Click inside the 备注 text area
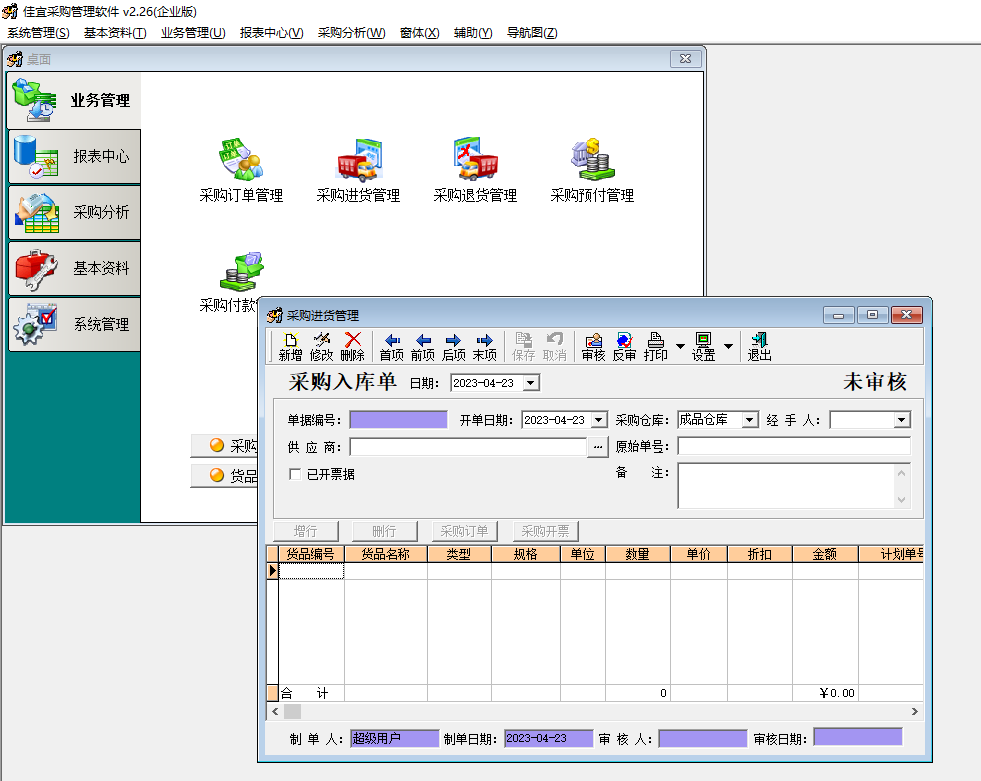The image size is (981, 781). (x=787, y=486)
